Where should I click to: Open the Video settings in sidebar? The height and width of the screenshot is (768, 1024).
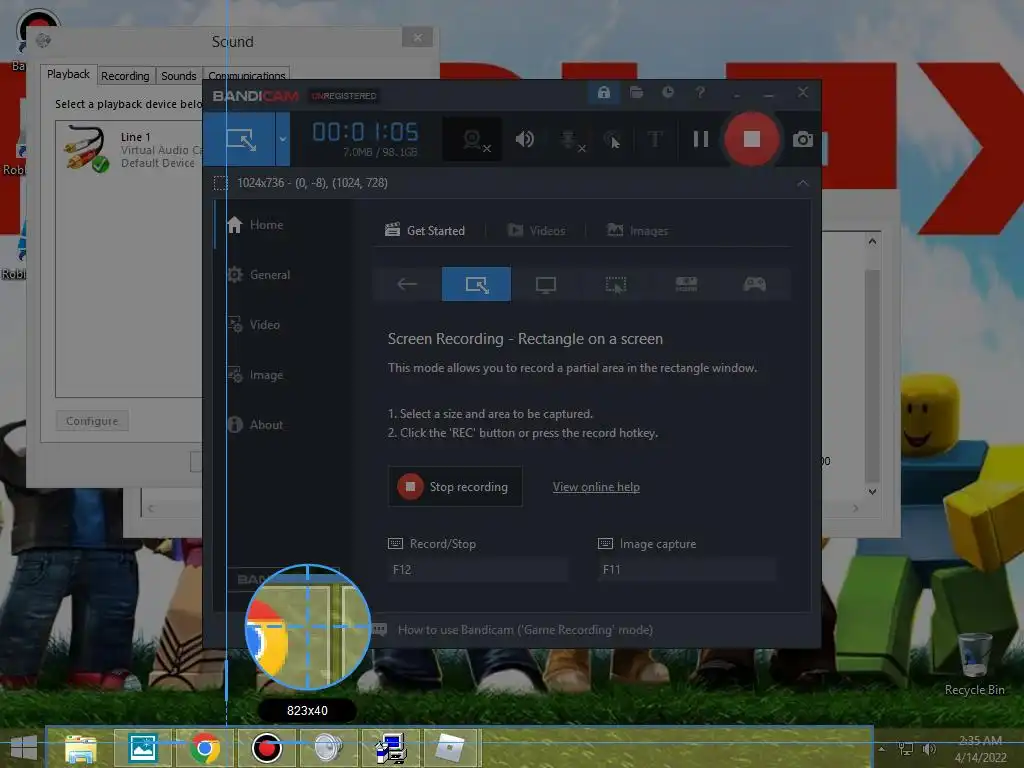(253, 325)
